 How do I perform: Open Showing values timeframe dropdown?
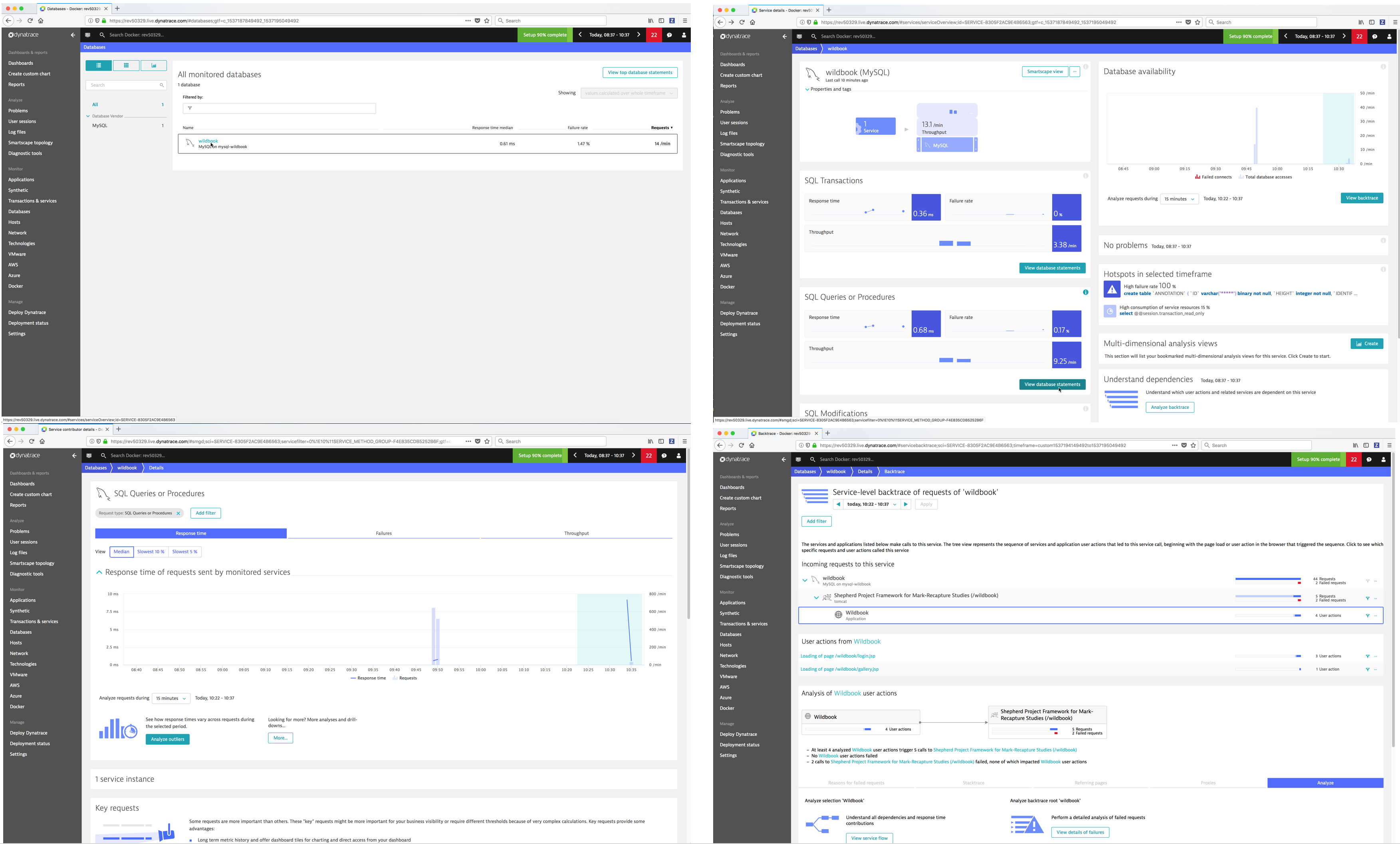[x=629, y=93]
